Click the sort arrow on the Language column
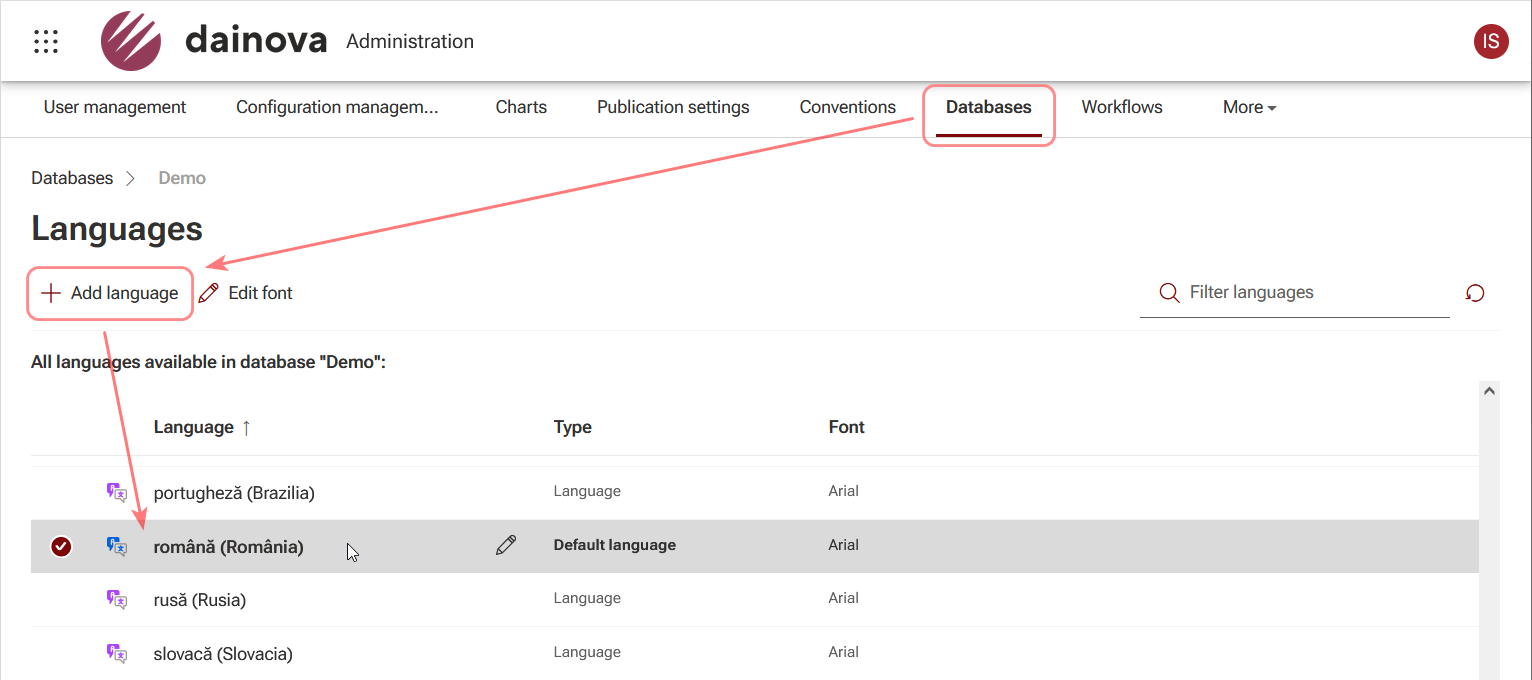 (246, 427)
